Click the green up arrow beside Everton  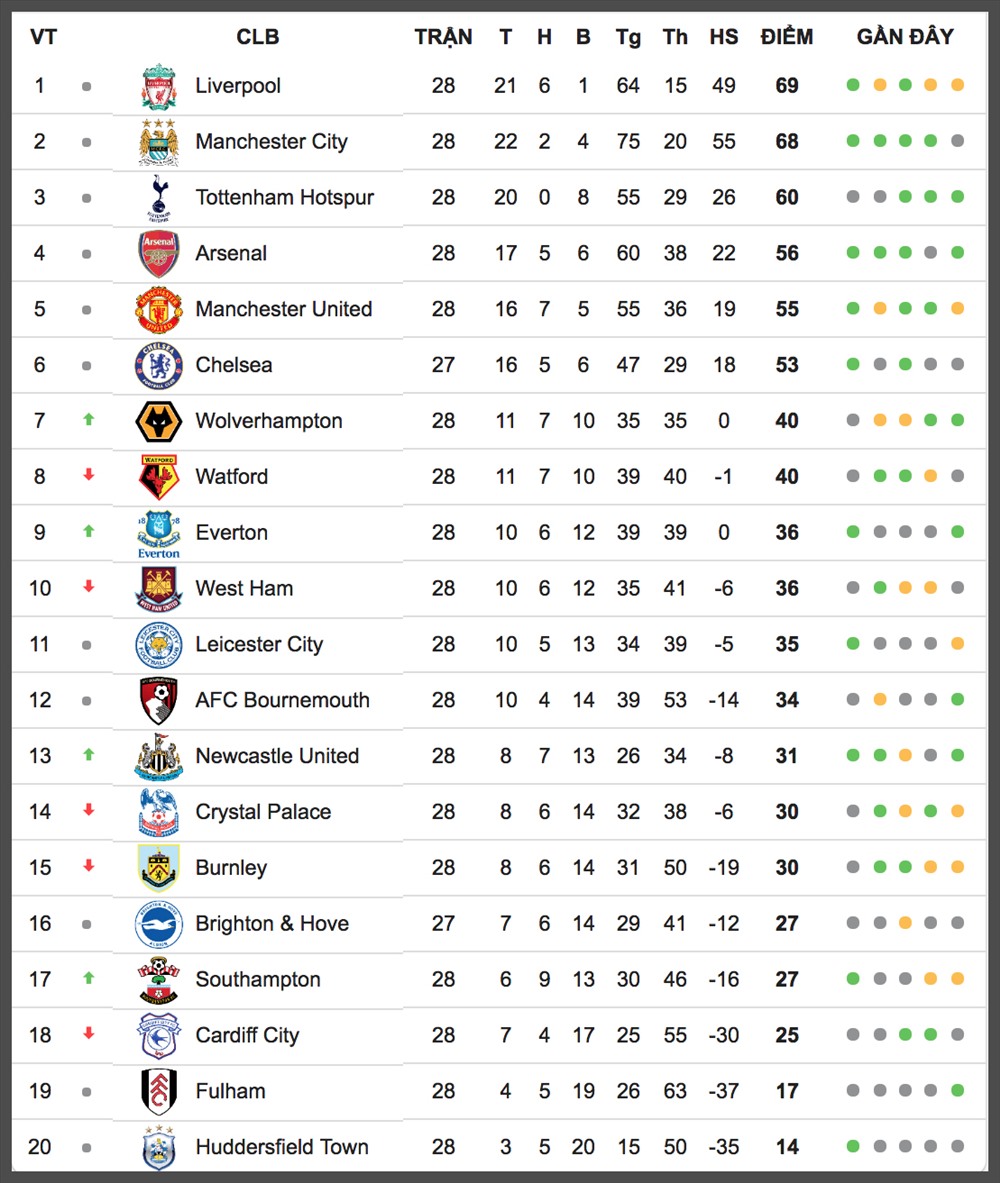pyautogui.click(x=88, y=531)
